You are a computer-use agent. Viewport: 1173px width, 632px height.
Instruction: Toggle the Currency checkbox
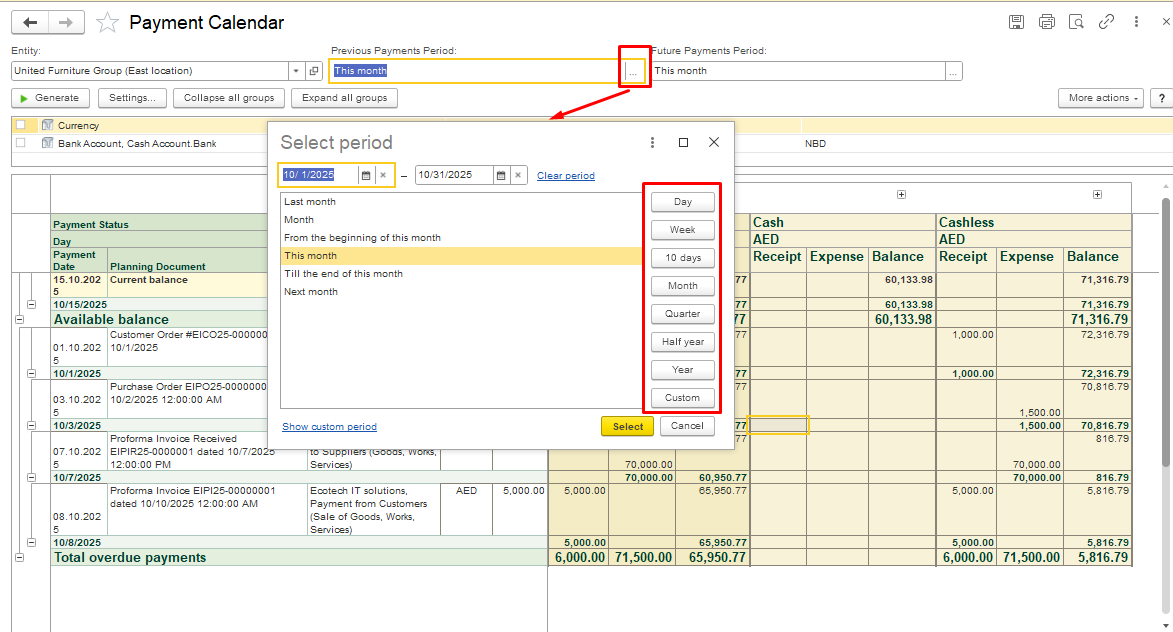20,125
